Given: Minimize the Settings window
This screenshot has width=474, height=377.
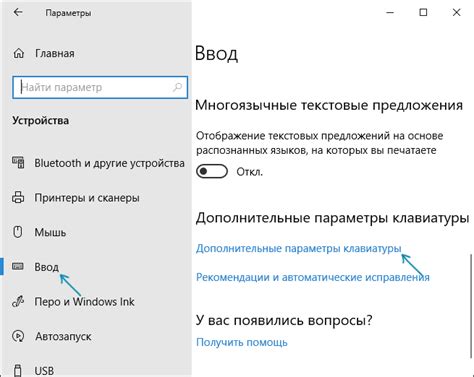Looking at the screenshot, I should click(390, 12).
